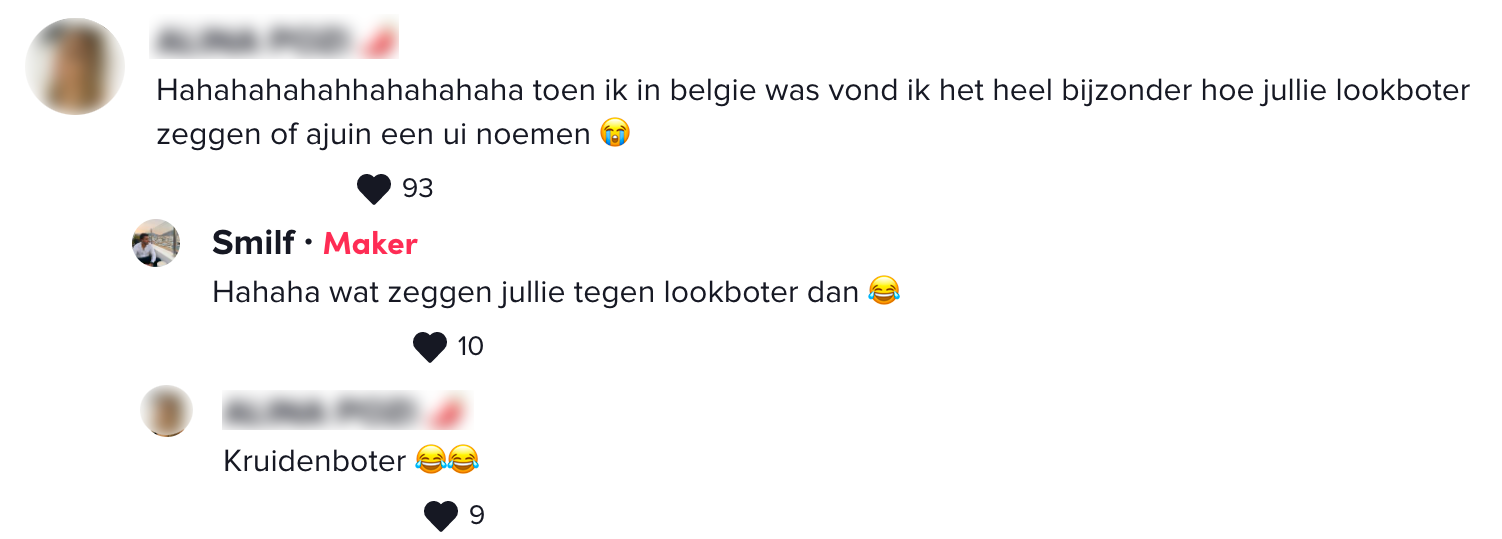Open the small avatar beside Kruidenboter reply

[x=166, y=411]
